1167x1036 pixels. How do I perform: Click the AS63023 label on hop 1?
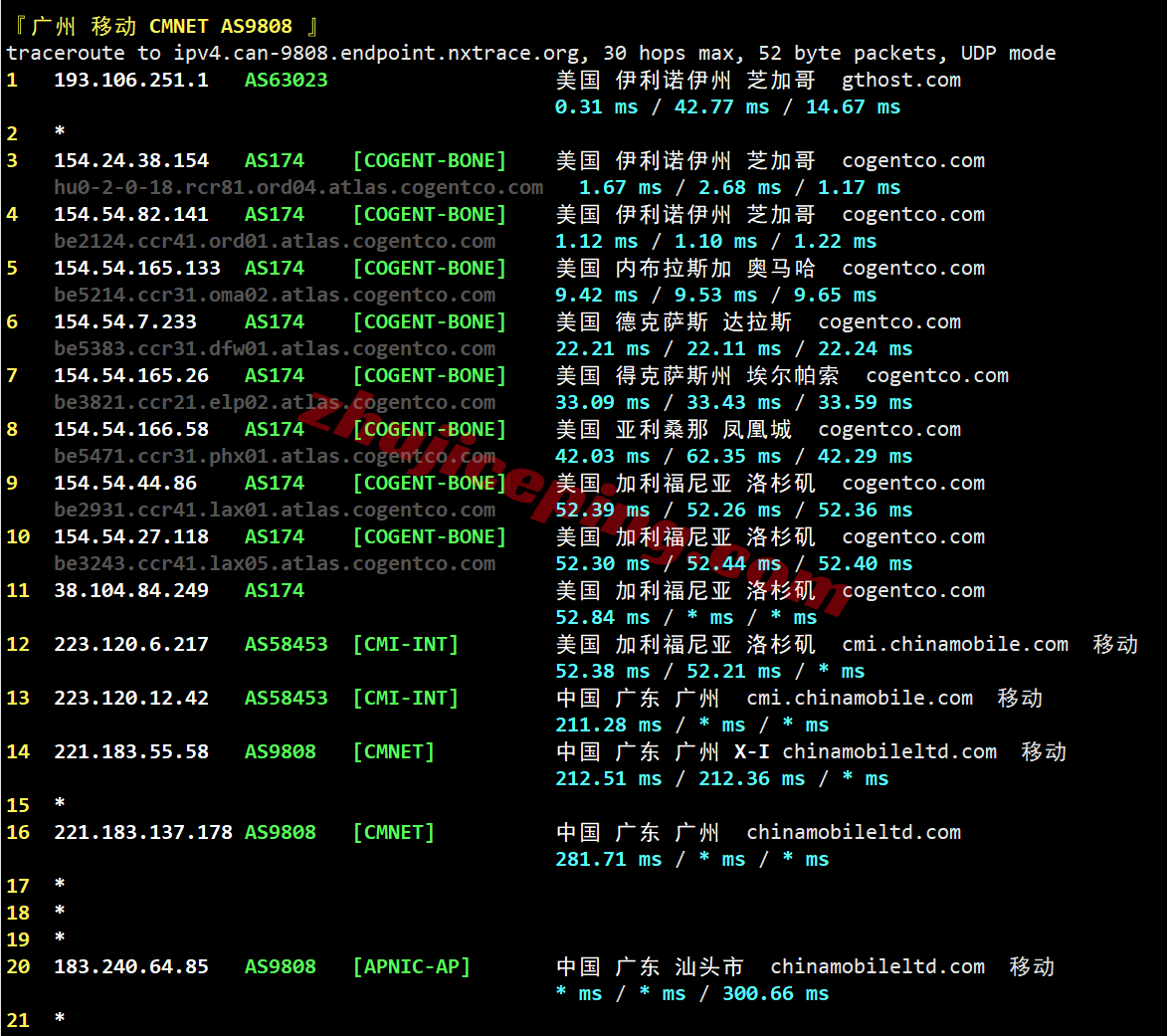point(286,80)
